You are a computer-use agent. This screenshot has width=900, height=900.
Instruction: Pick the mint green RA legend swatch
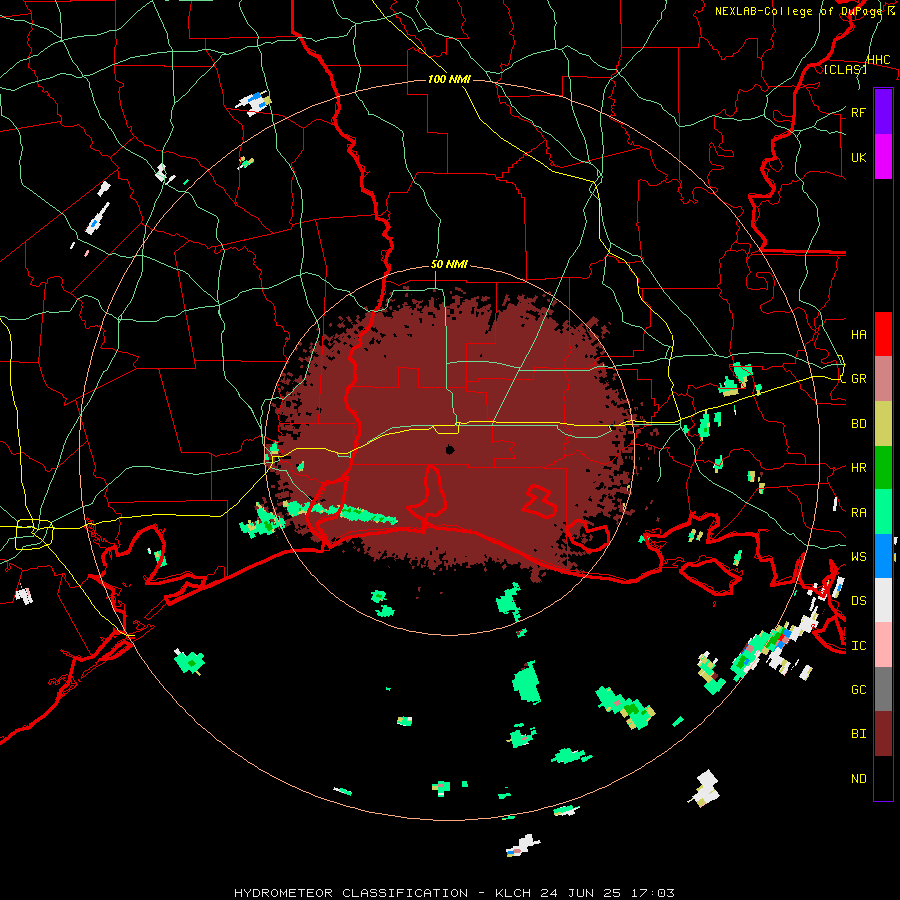[x=883, y=512]
